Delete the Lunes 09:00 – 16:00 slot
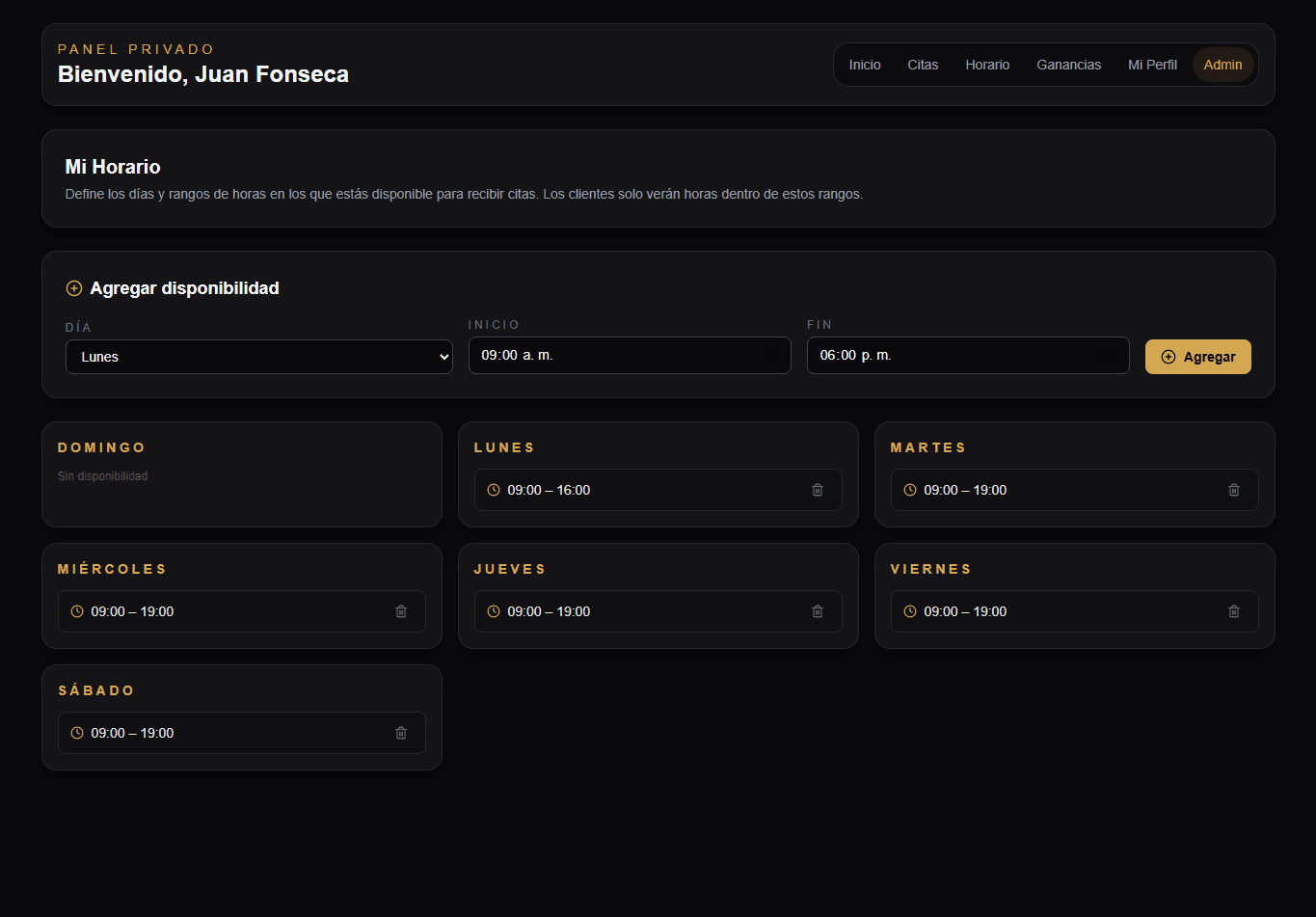The height and width of the screenshot is (917, 1316). 818,490
